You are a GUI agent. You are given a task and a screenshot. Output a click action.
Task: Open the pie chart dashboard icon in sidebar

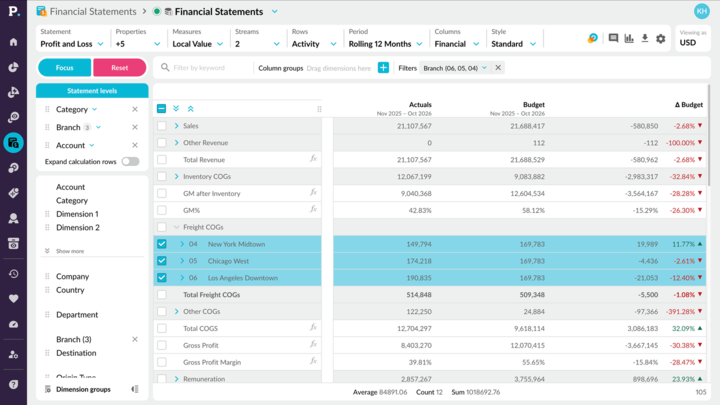[13, 67]
